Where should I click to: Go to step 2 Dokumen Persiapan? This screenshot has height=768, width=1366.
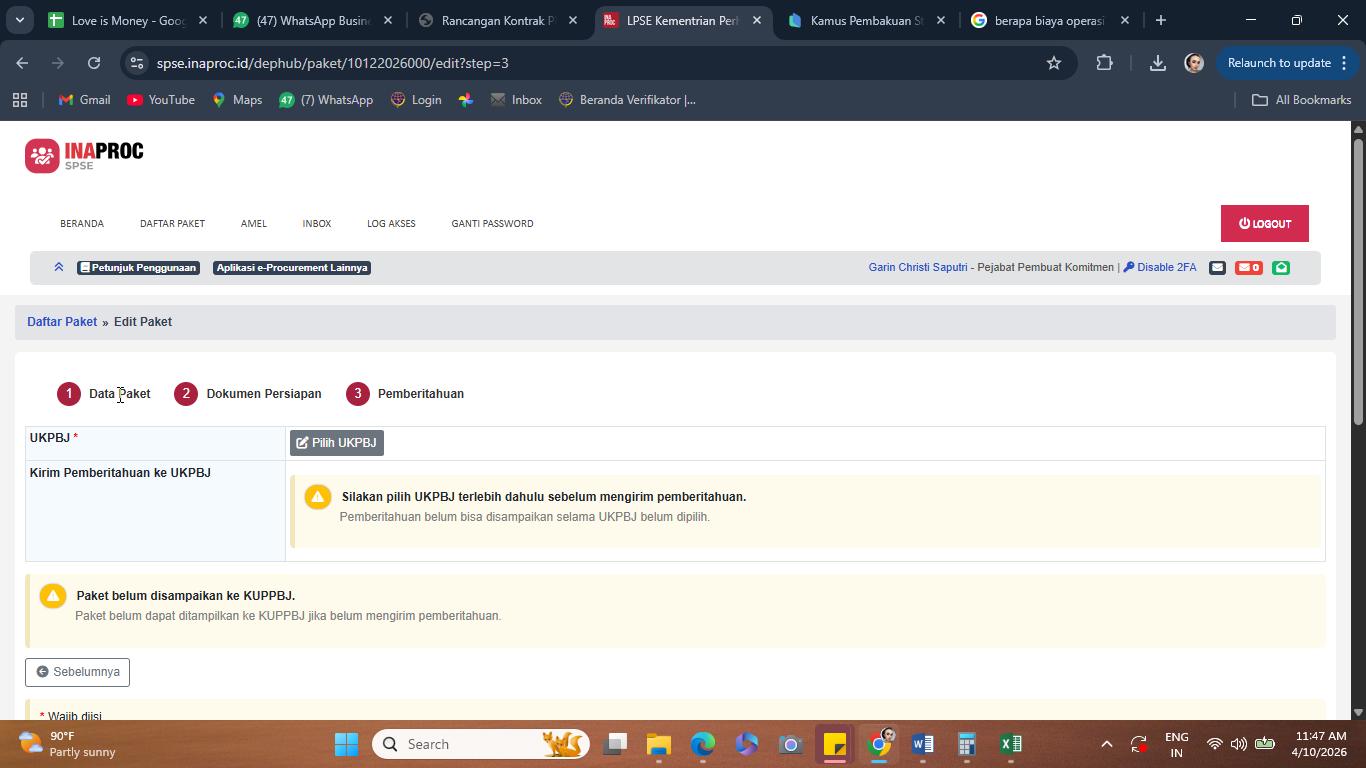point(248,394)
